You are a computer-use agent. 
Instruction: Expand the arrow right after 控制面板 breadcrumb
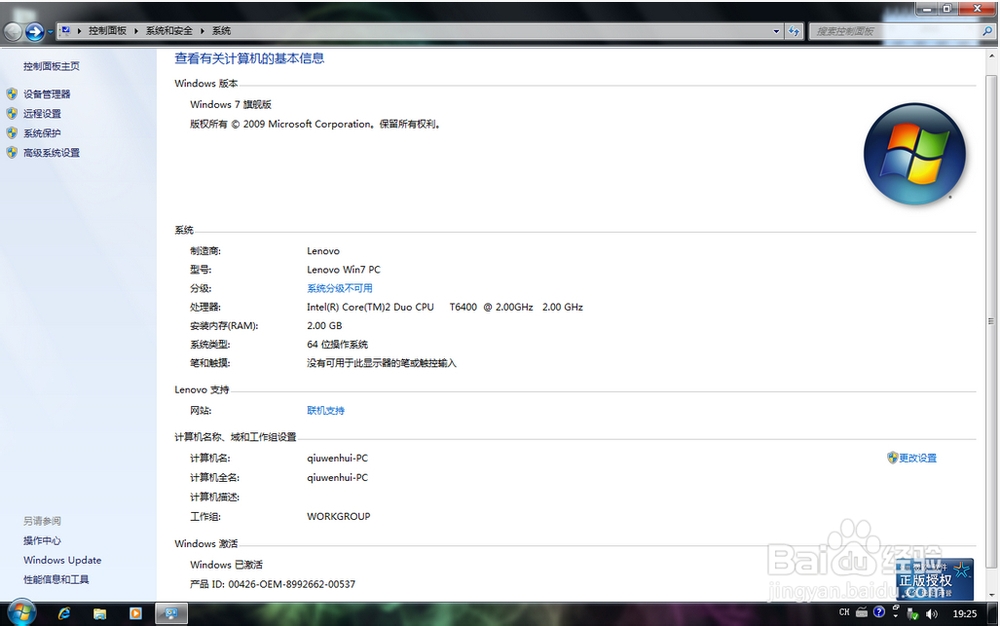pos(136,31)
